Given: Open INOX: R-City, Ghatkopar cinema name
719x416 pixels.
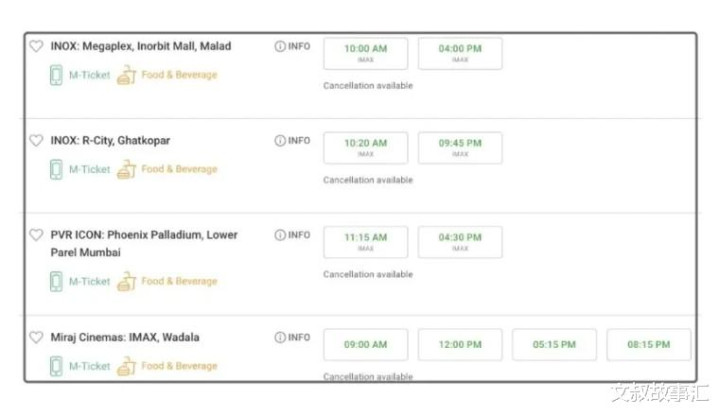Looking at the screenshot, I should pyautogui.click(x=110, y=141).
